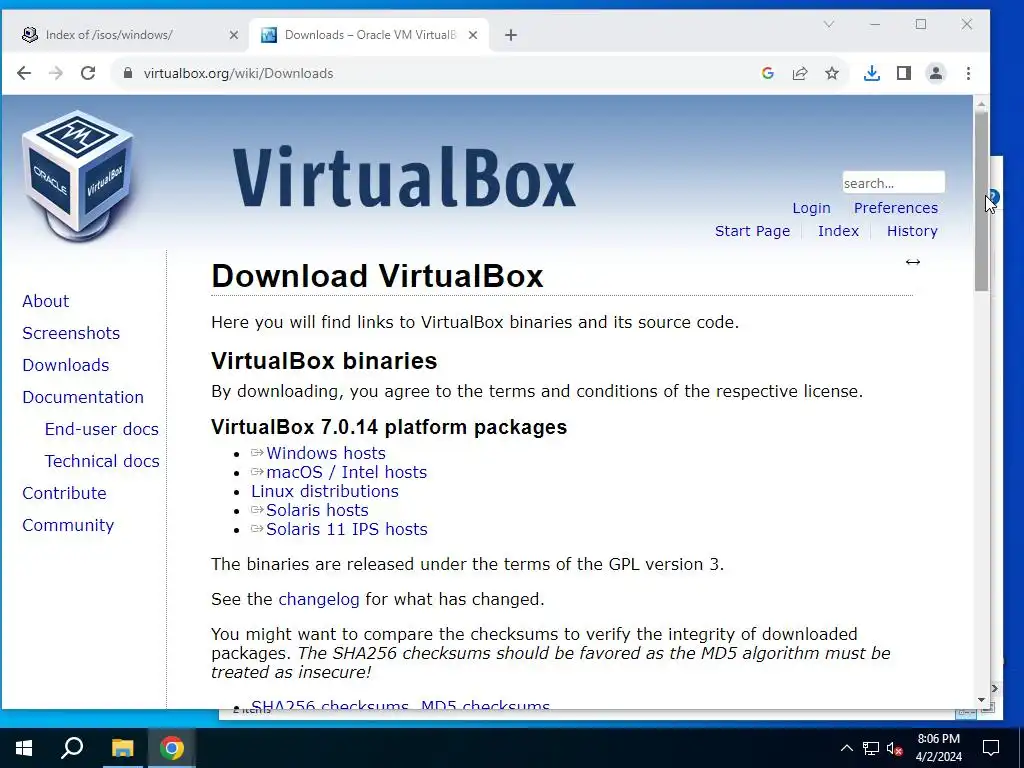Image resolution: width=1024 pixels, height=768 pixels.
Task: Click the padlock site info icon
Action: pyautogui.click(x=128, y=73)
